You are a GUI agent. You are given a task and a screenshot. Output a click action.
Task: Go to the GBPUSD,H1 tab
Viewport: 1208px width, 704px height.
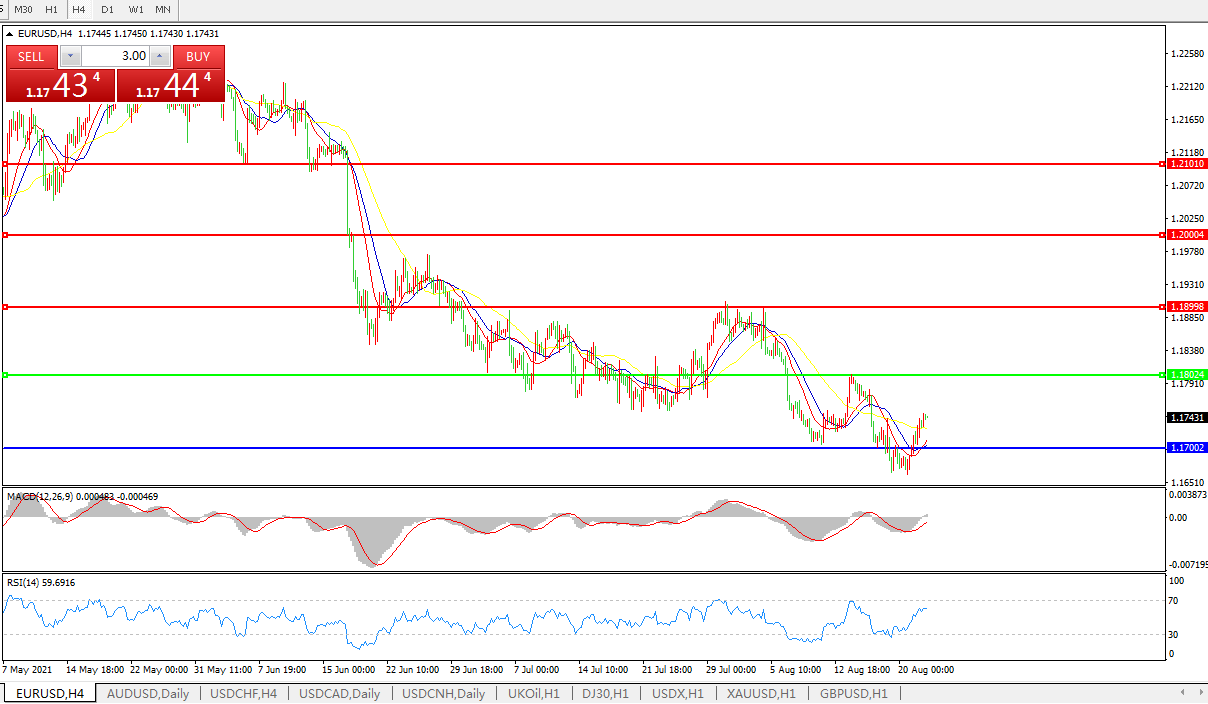pos(853,693)
